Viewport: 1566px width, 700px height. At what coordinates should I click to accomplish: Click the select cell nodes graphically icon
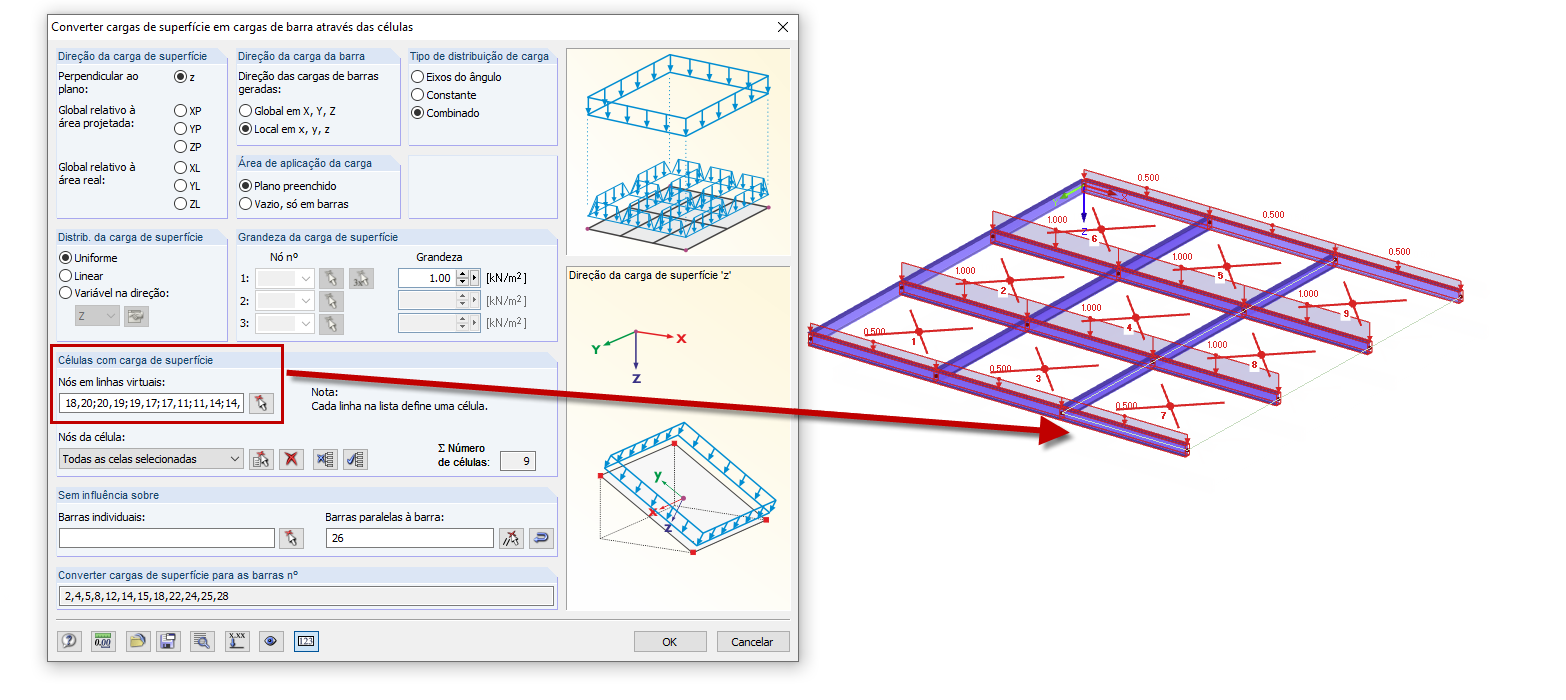pos(261,459)
